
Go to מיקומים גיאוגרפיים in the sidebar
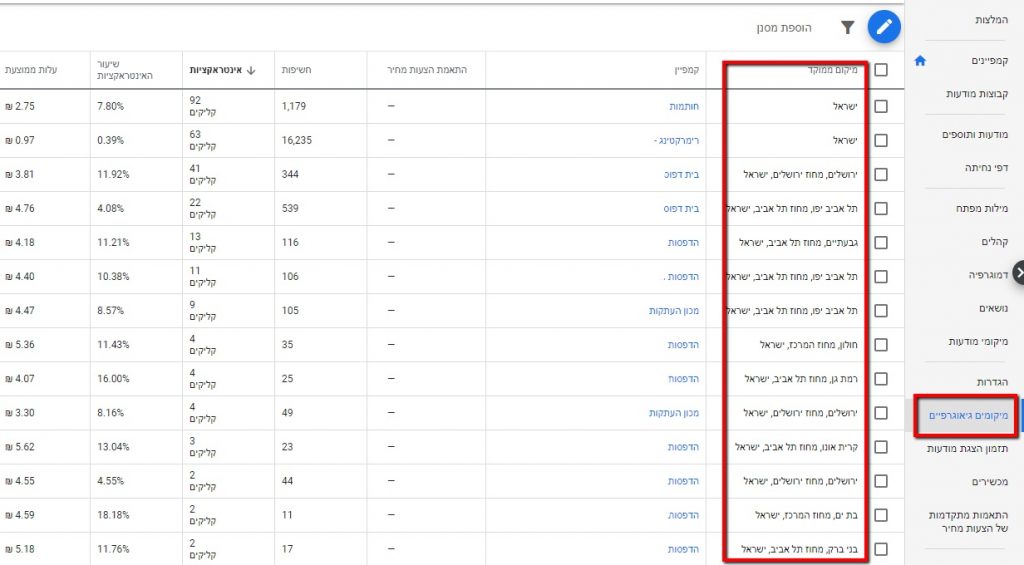point(968,415)
